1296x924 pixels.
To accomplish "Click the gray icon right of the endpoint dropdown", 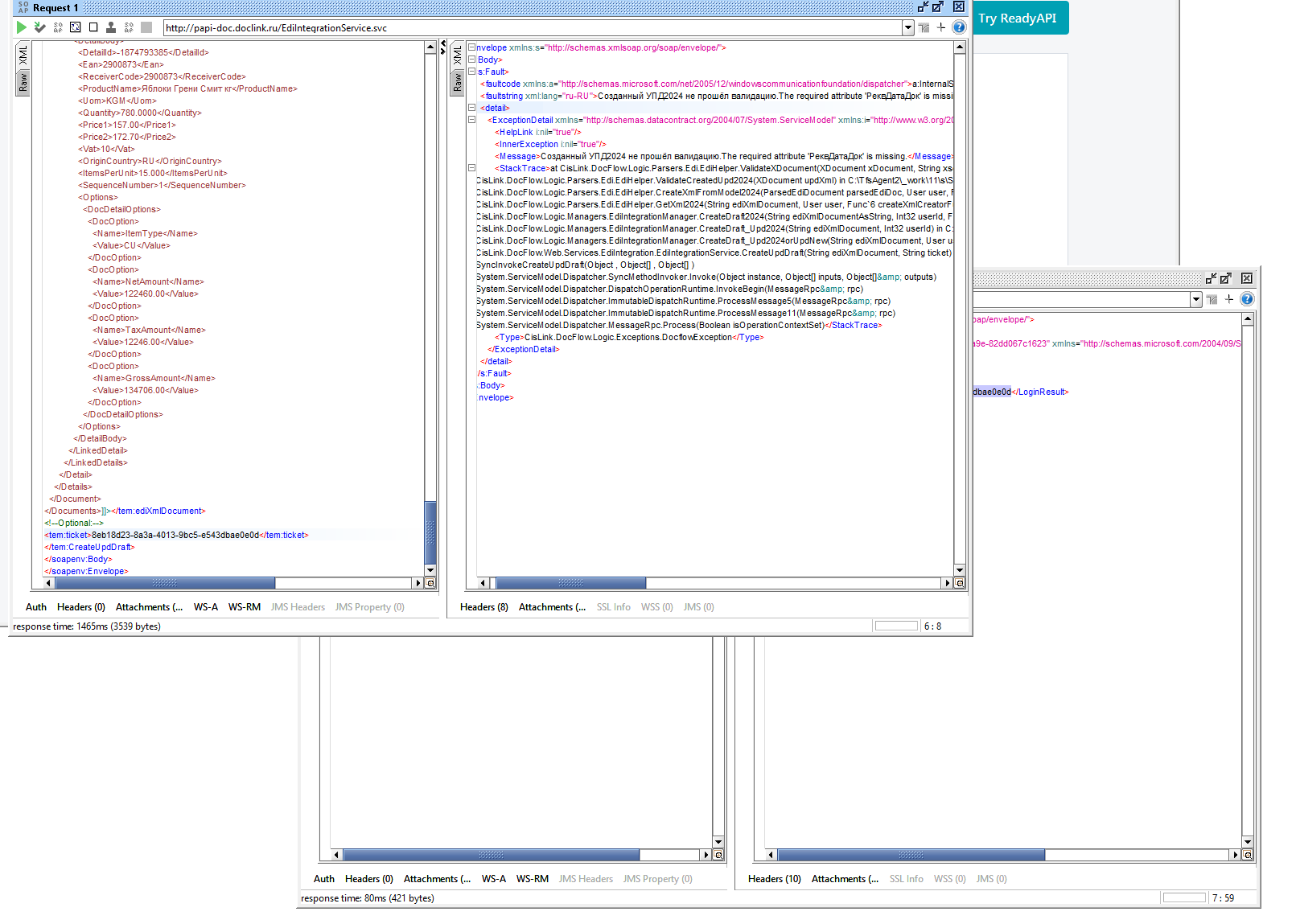I will [924, 27].
